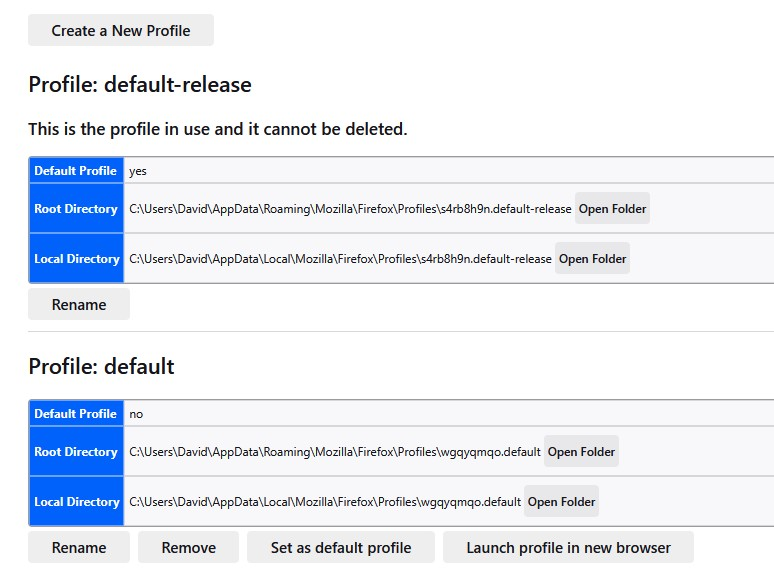
Task: Click the 'profile in use' notice text
Action: (217, 129)
